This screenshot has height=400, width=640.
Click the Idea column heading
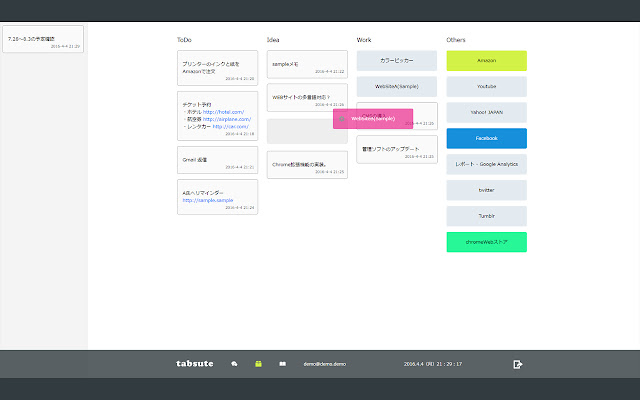point(273,40)
